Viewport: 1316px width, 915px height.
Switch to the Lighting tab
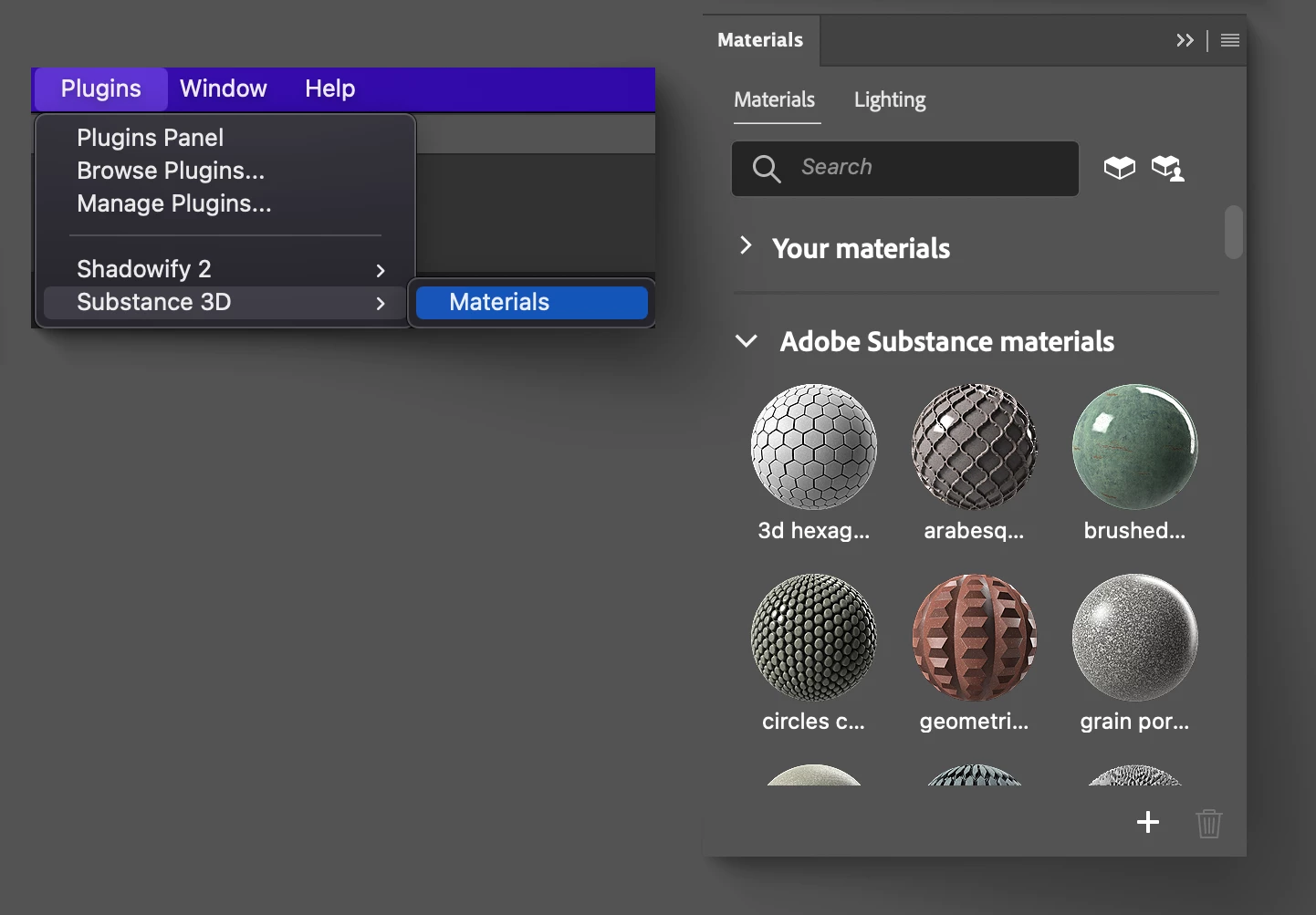click(x=890, y=100)
